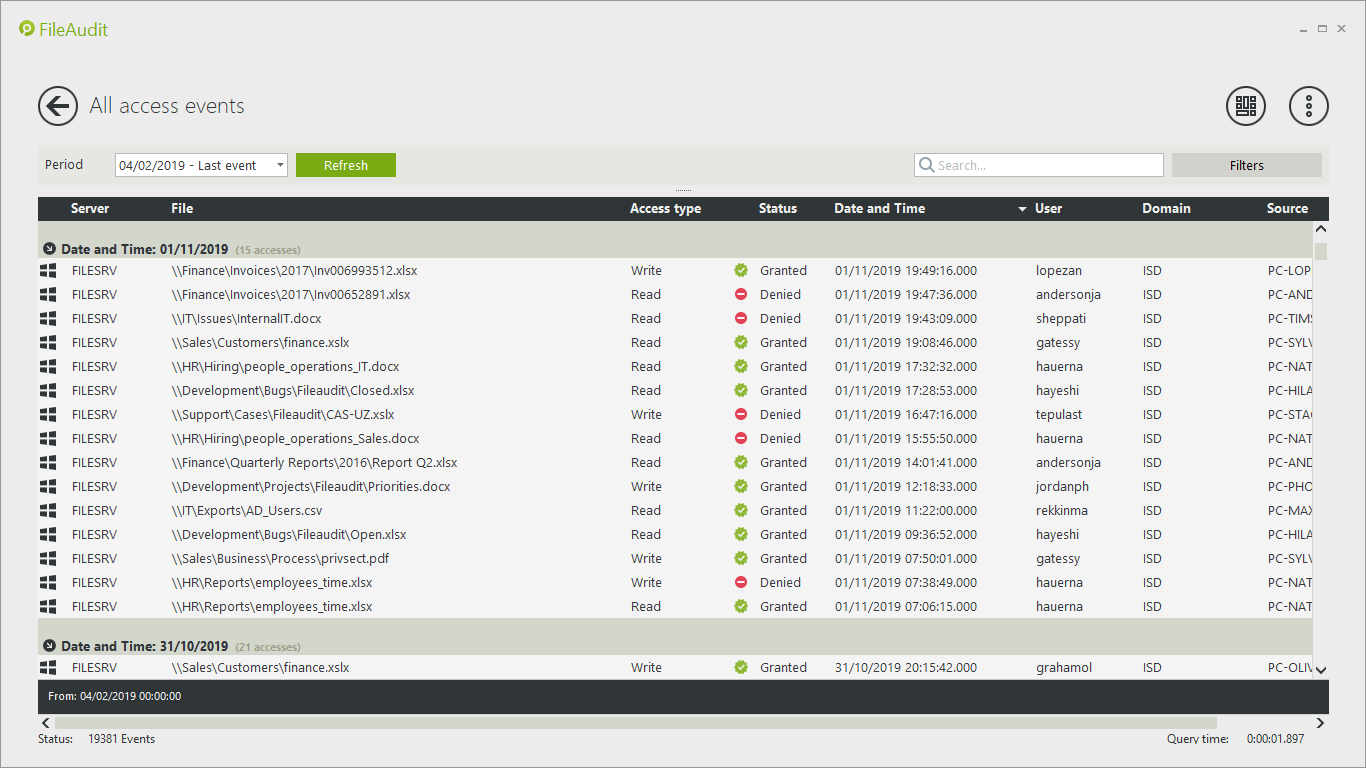The image size is (1366, 768).
Task: Click the green Granted icon for AD_Users.csv
Action: pos(741,511)
